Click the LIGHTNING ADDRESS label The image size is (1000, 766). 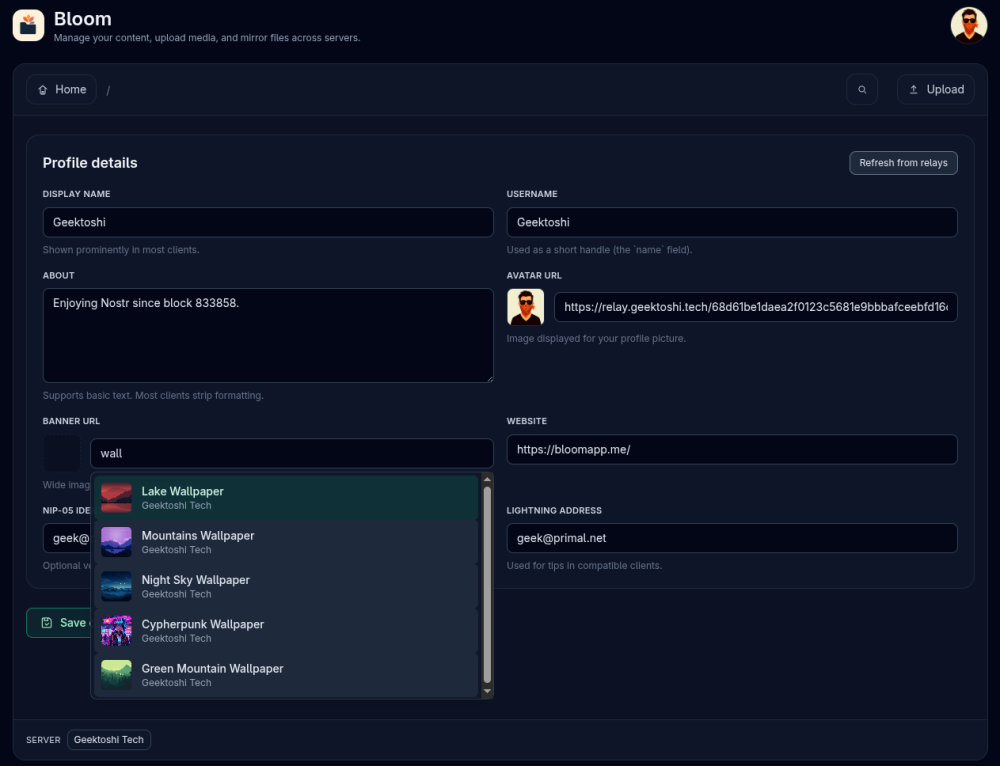(x=554, y=510)
